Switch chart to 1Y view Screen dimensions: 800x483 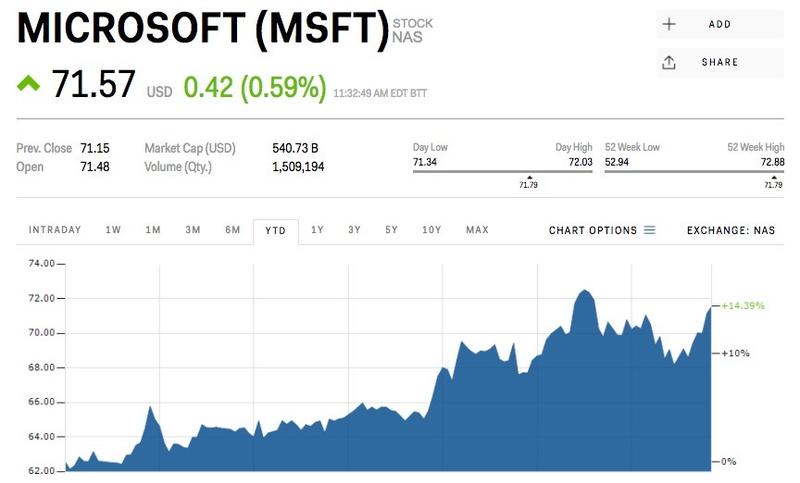(317, 230)
